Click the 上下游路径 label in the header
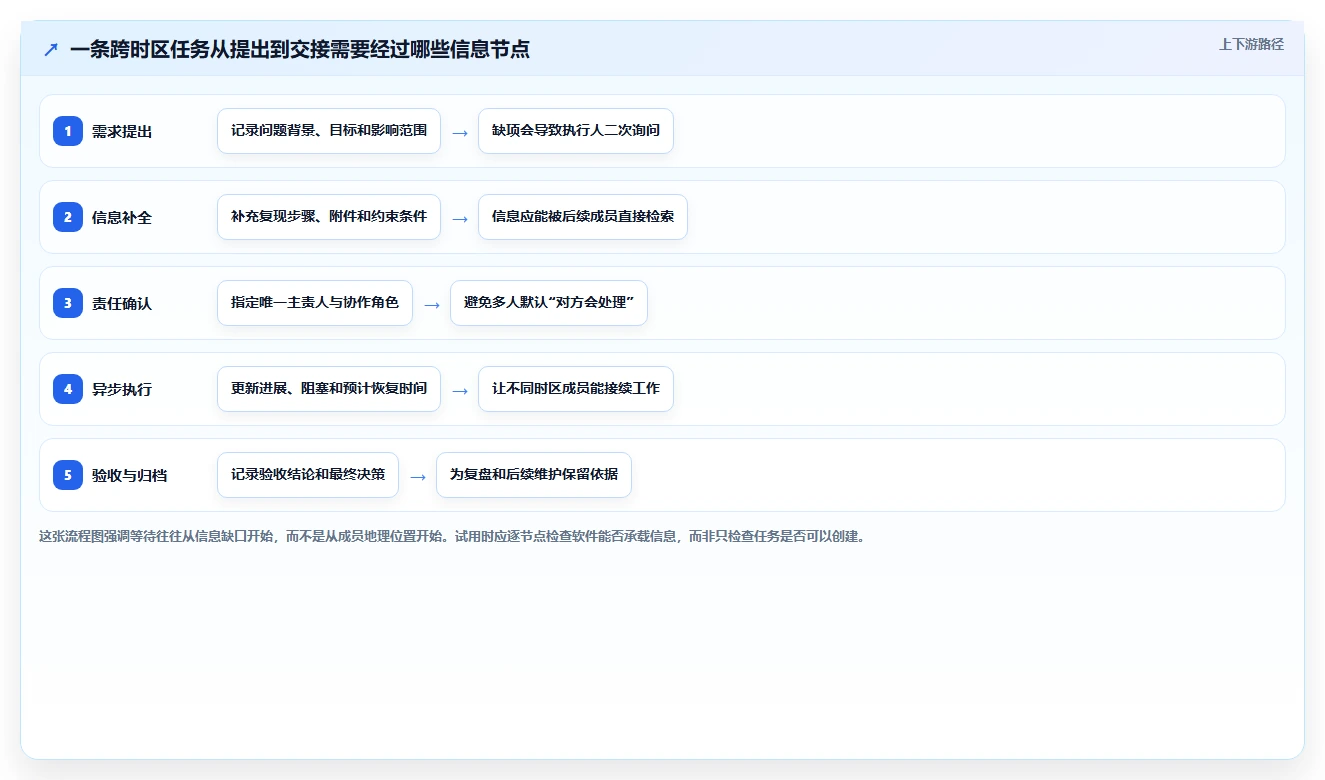This screenshot has width=1325, height=780. click(1251, 44)
